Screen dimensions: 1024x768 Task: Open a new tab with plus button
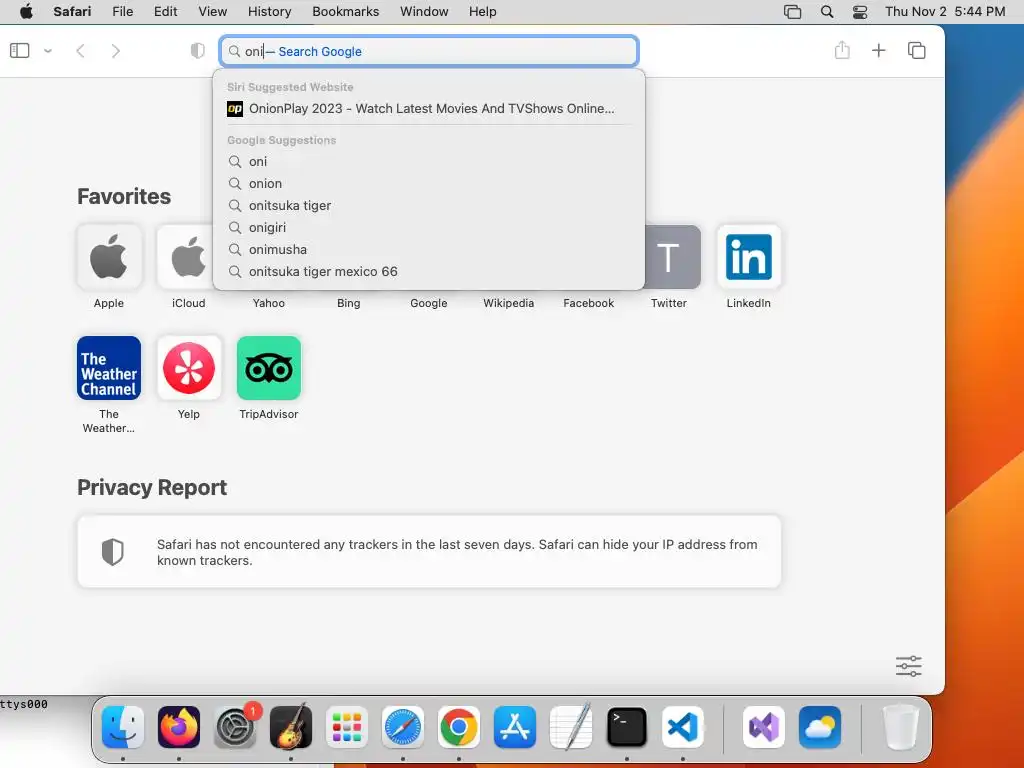(x=879, y=50)
